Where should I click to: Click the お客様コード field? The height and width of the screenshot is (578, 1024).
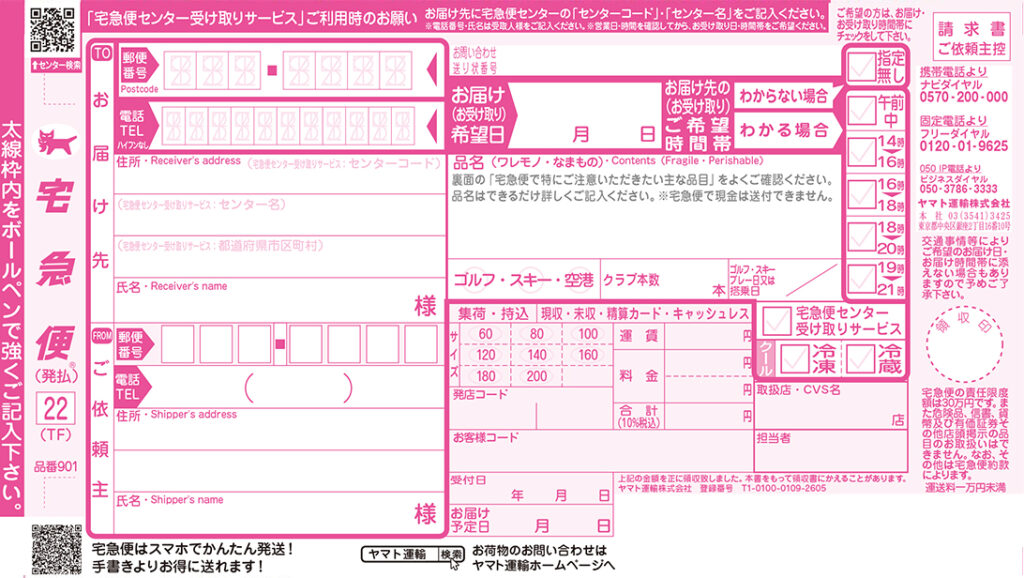tap(601, 451)
